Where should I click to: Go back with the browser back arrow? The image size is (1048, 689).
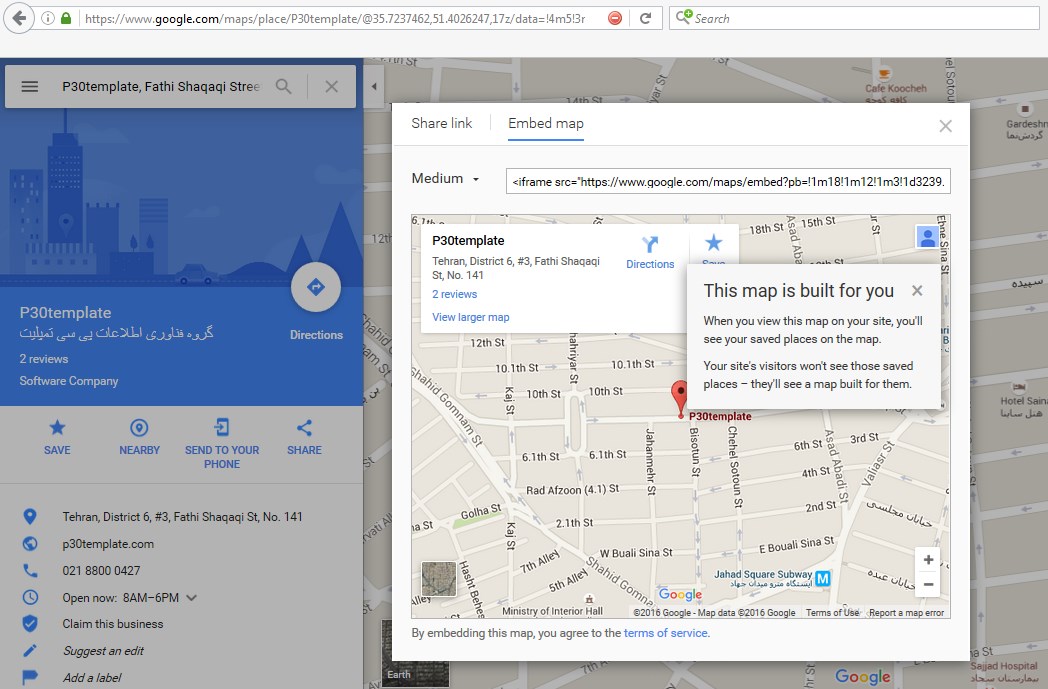19,18
